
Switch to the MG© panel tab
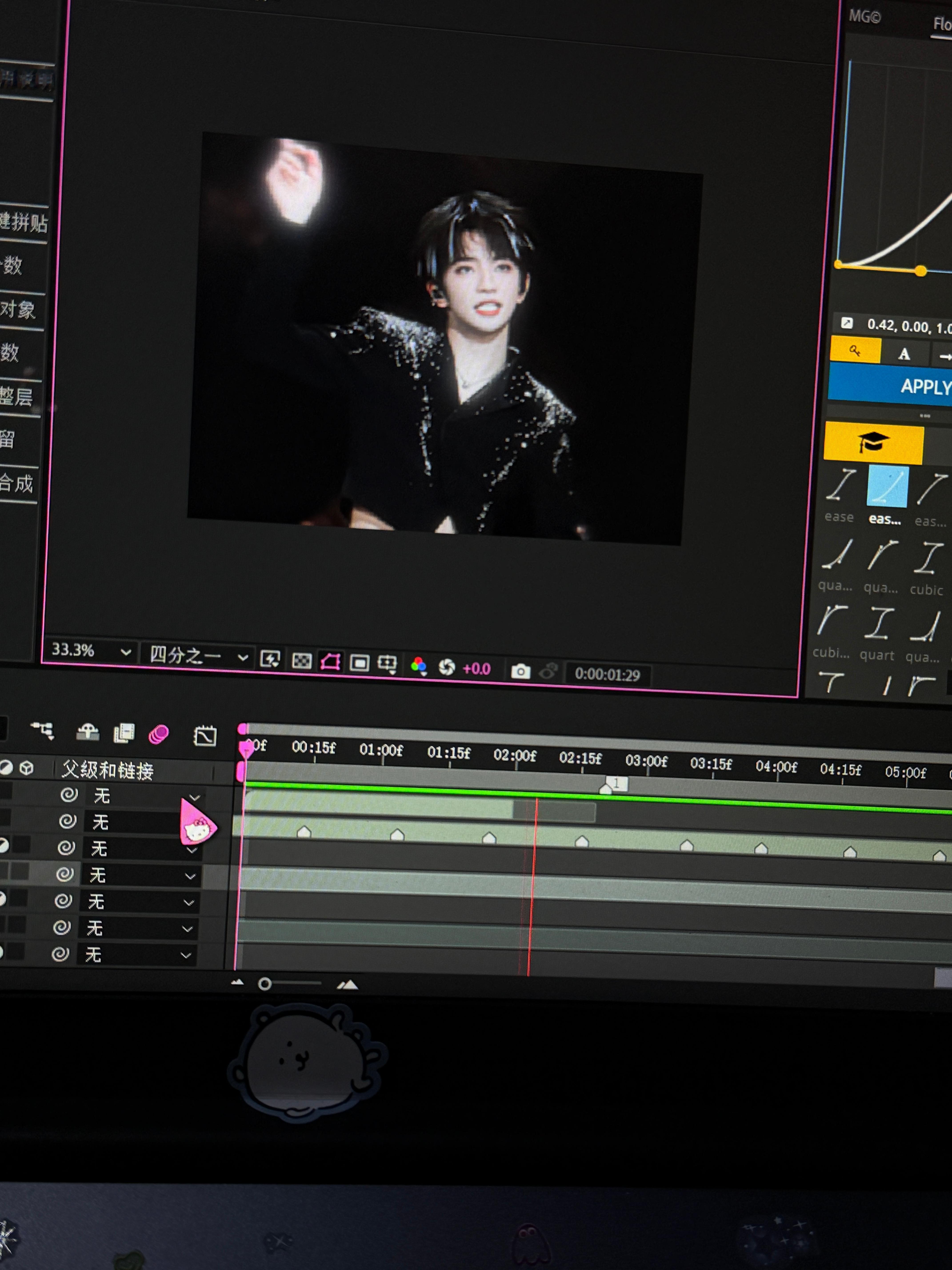(x=865, y=17)
